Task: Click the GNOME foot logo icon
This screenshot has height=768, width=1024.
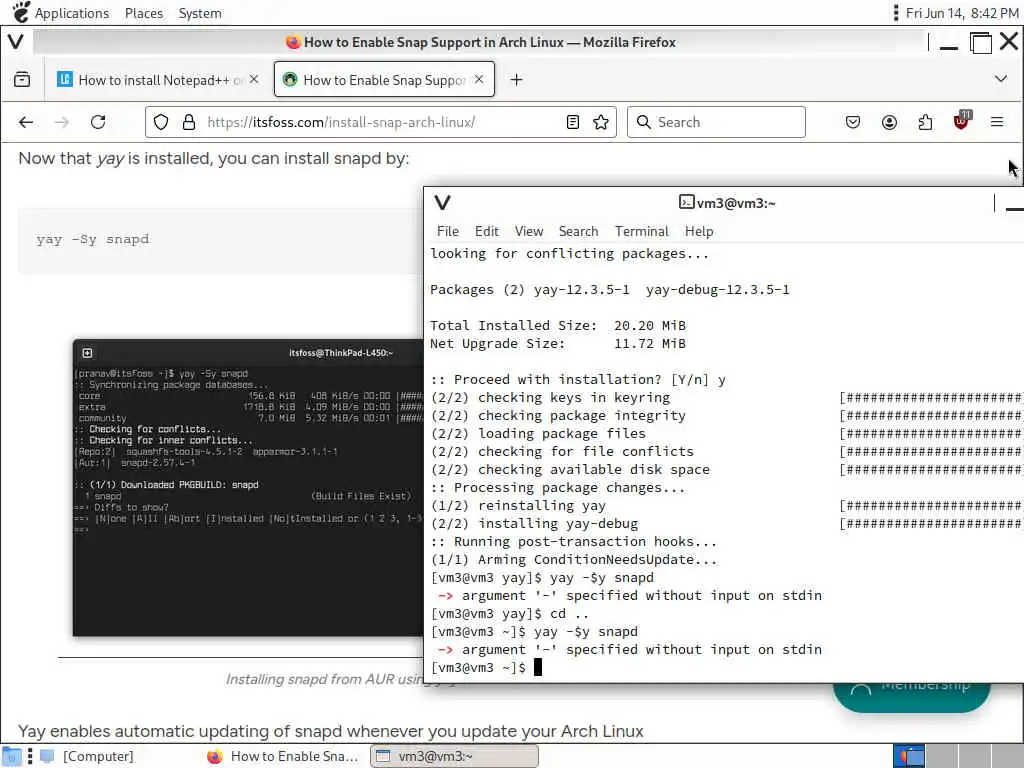Action: point(21,12)
